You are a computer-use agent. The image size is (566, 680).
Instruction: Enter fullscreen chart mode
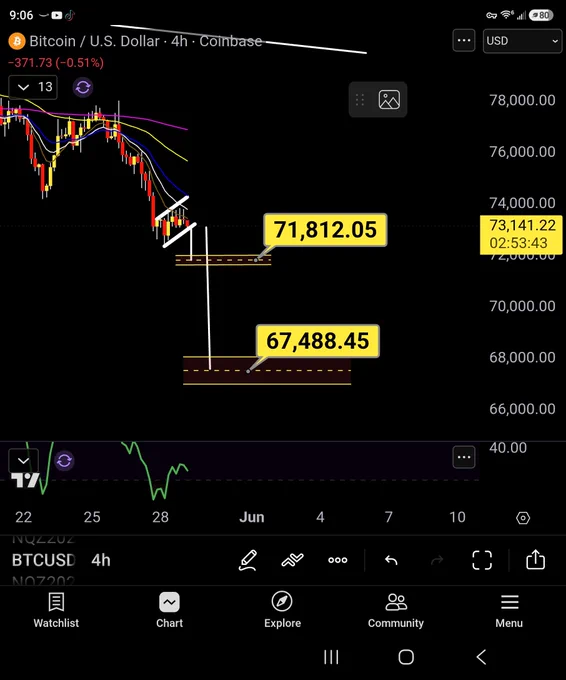(x=482, y=560)
